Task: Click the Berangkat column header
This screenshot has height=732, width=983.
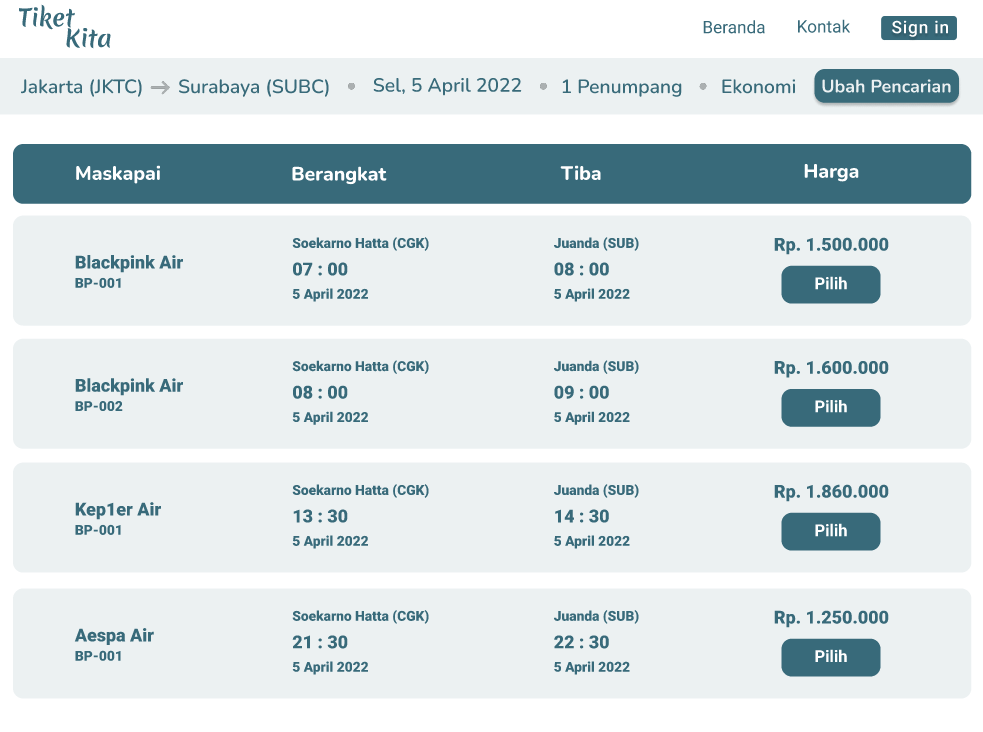Action: click(339, 174)
